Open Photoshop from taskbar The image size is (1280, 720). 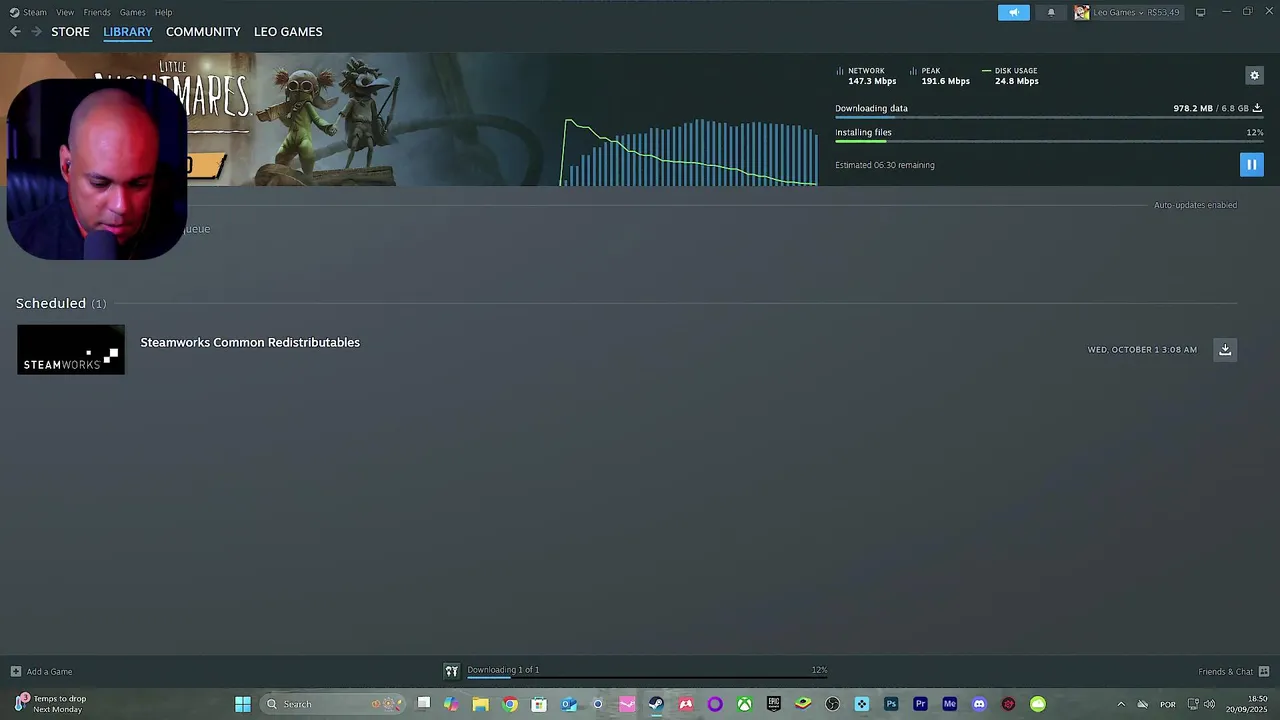click(x=891, y=704)
